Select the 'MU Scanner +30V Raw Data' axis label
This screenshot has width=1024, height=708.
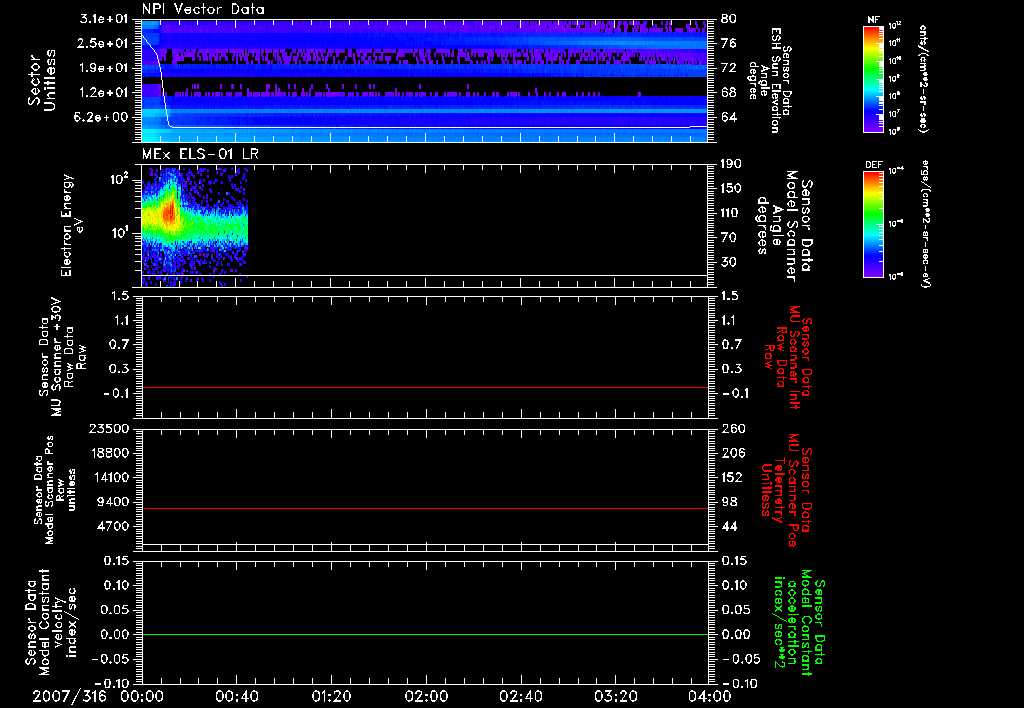tap(62, 357)
